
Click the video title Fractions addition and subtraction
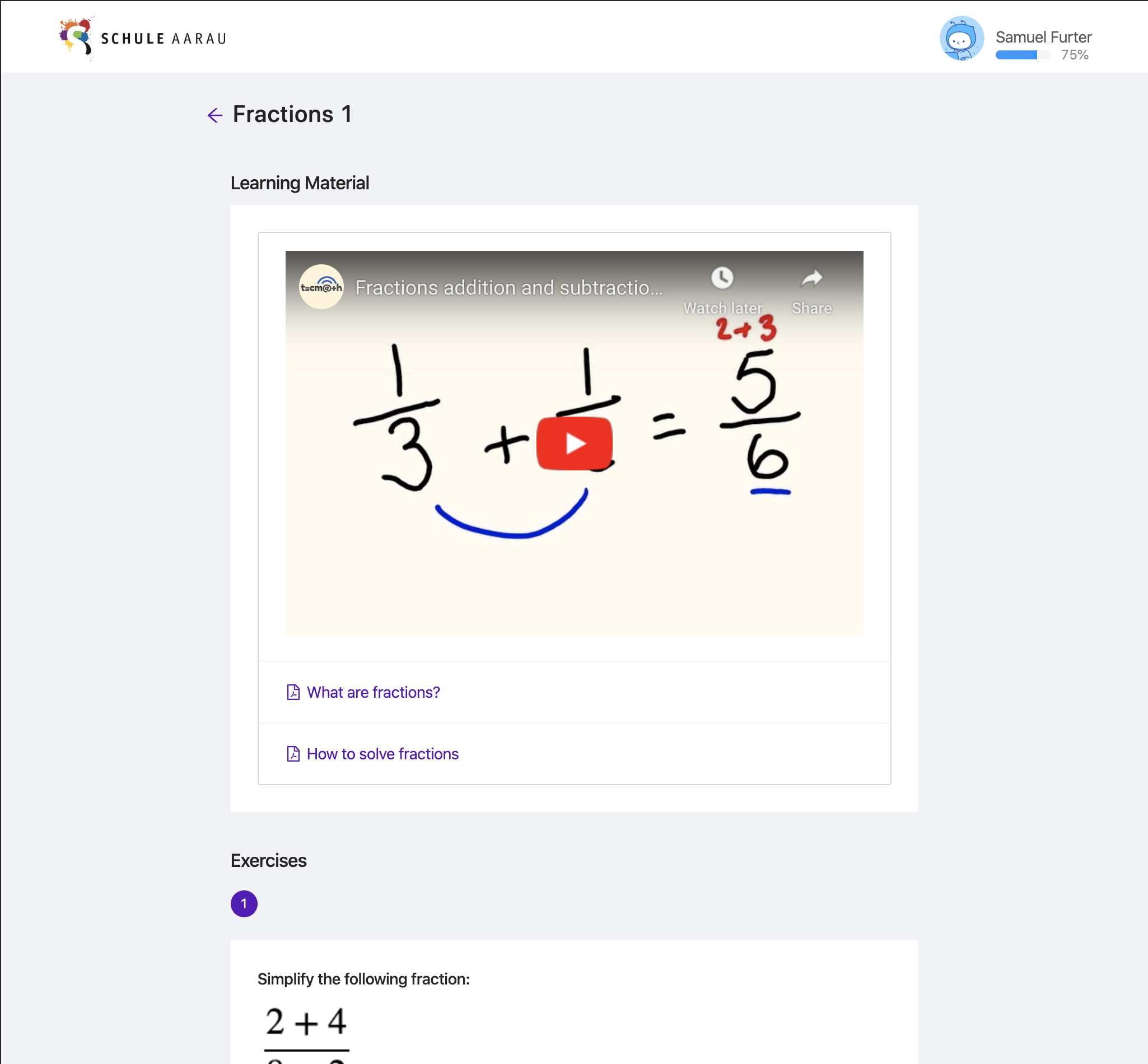[509, 287]
